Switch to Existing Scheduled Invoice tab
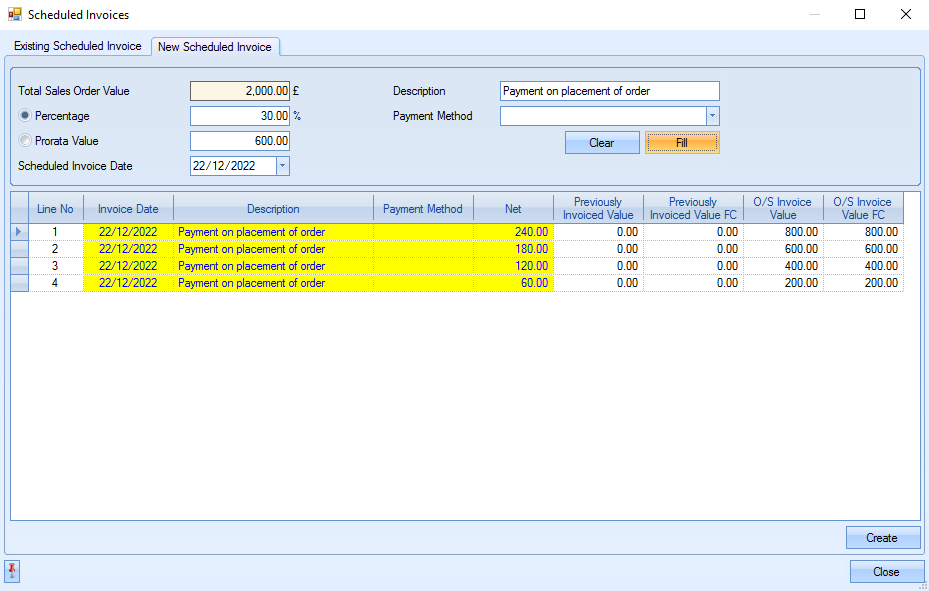Image resolution: width=929 pixels, height=591 pixels. [78, 47]
